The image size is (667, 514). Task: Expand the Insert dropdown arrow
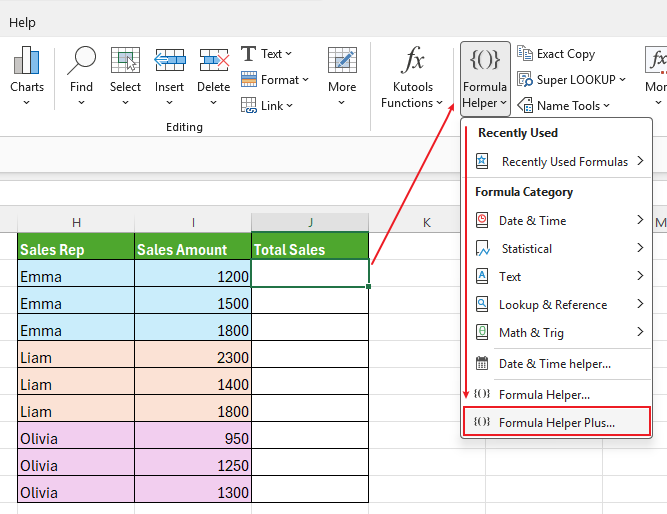click(169, 103)
